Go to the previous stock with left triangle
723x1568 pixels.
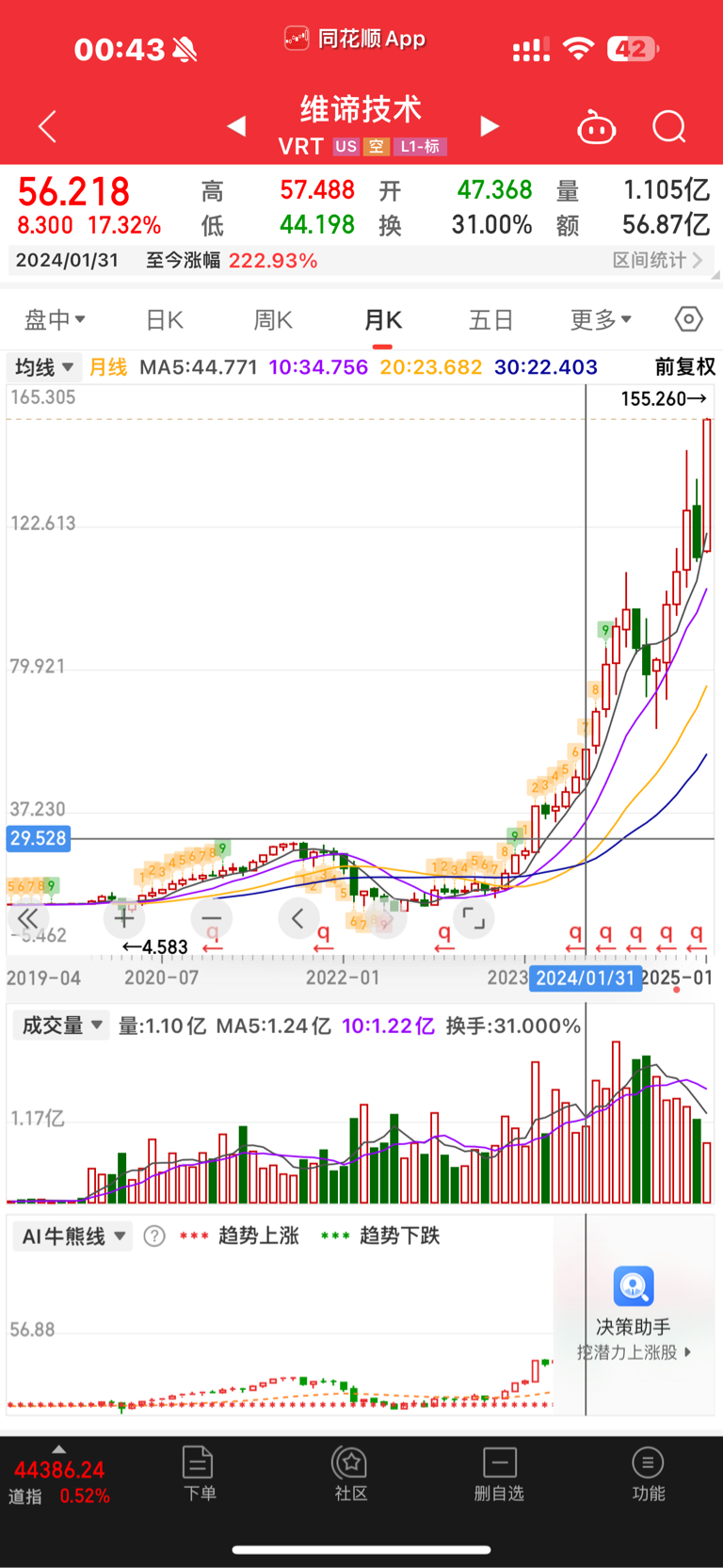click(x=236, y=126)
